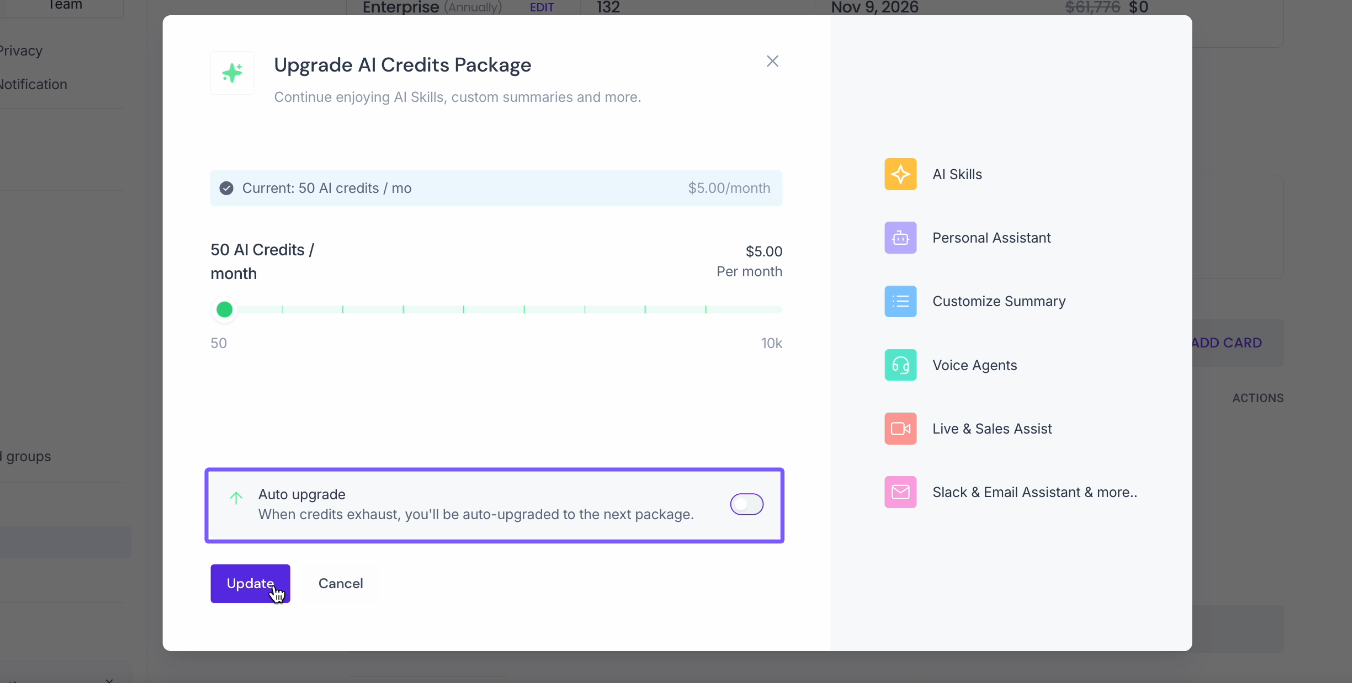Click the EDIT link beside Enterprise plan
Viewport: 1352px width, 683px height.
click(x=541, y=8)
